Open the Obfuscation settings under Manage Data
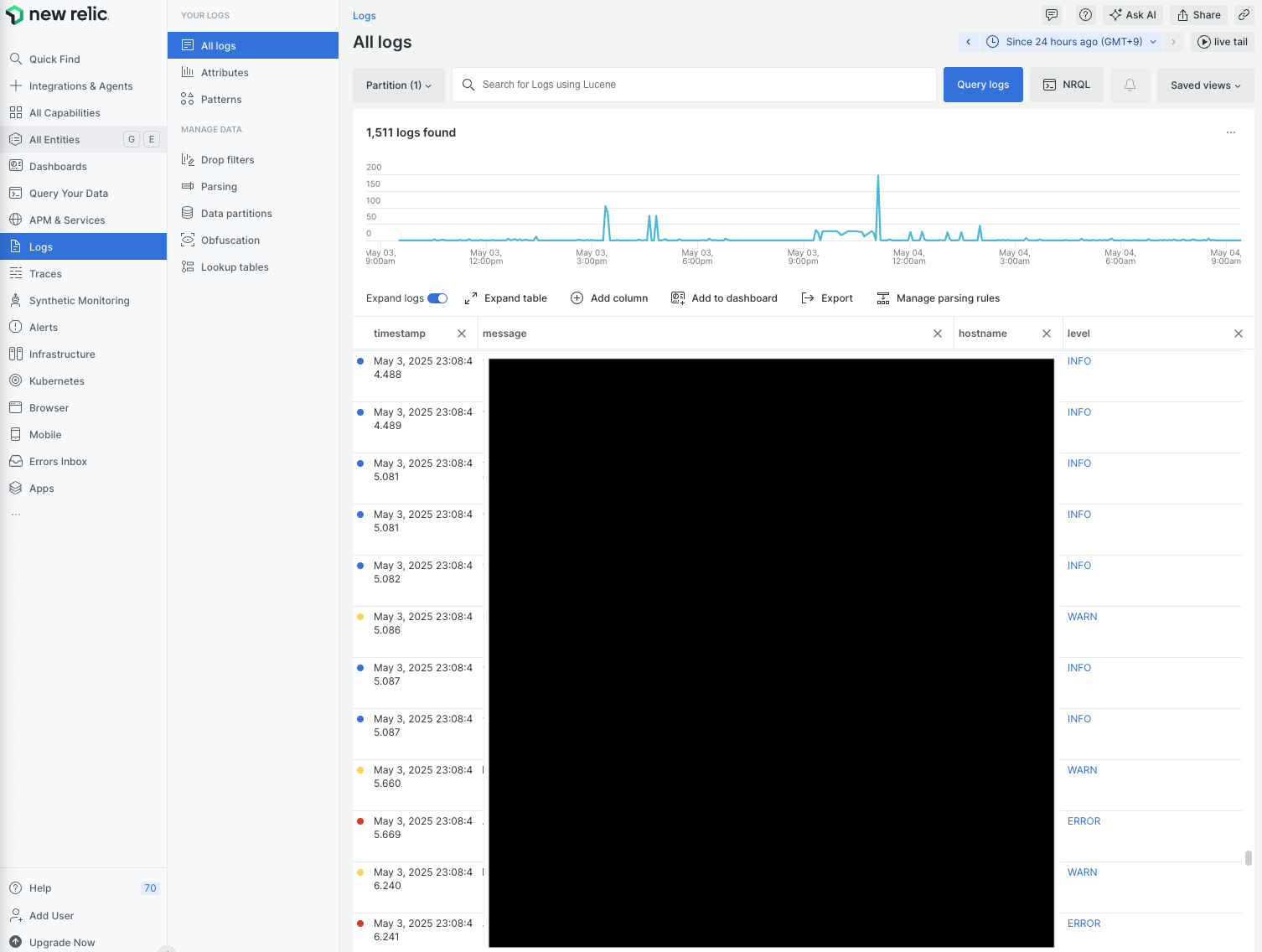The image size is (1262, 952). point(230,240)
